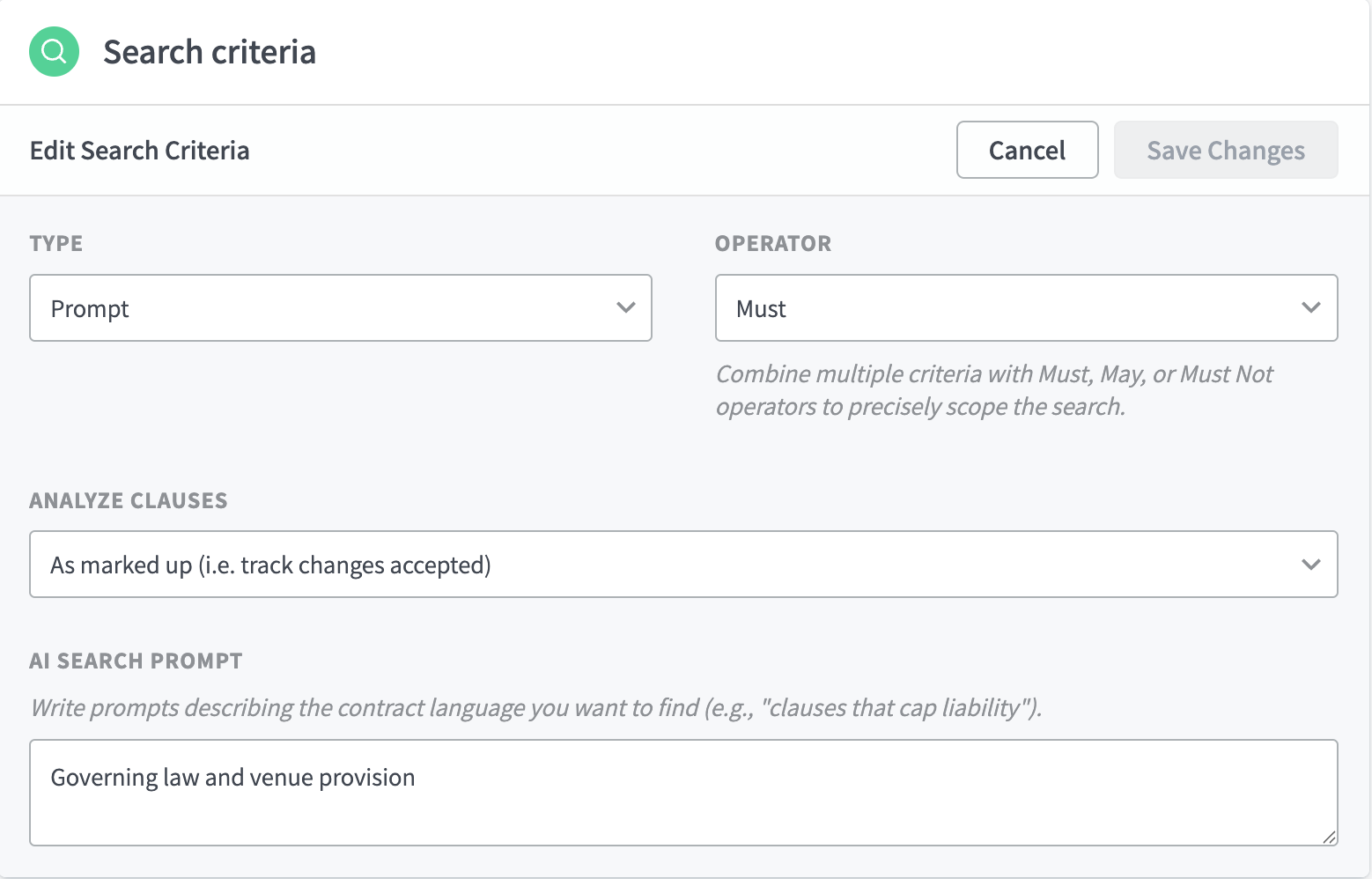The width and height of the screenshot is (1372, 879).
Task: Click the chevron on the Analyze Clauses selector
Action: pos(1311,565)
